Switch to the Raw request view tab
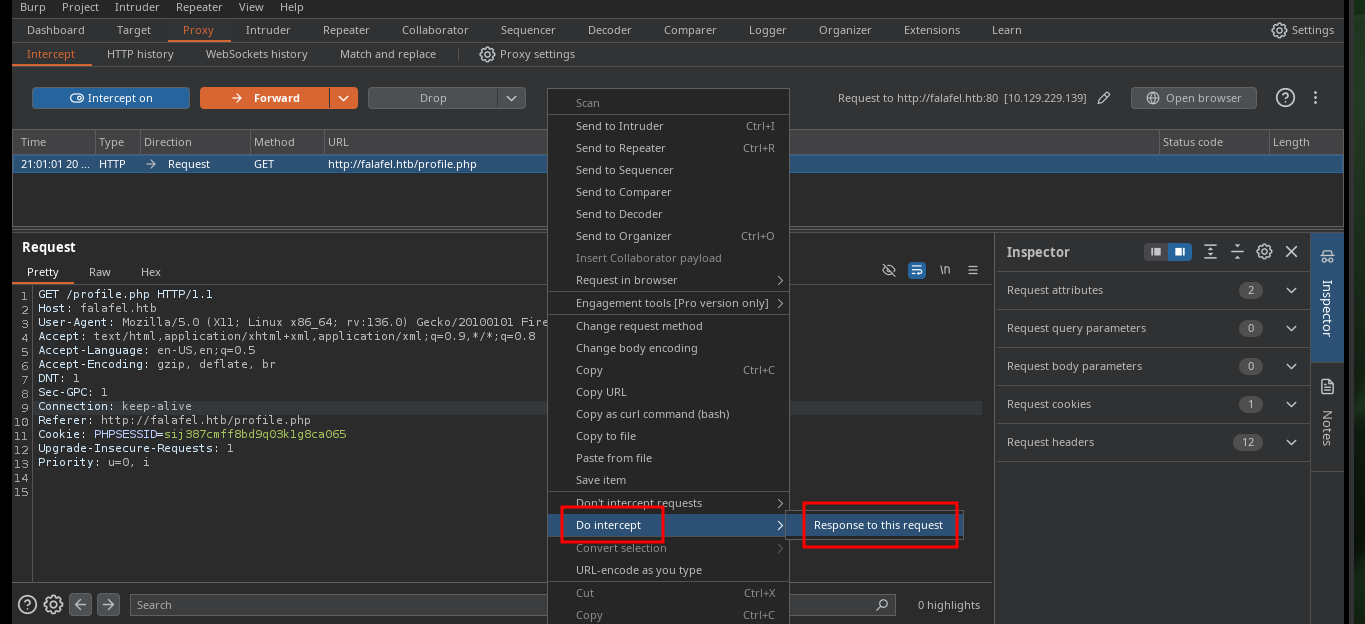This screenshot has height=624, width=1365. click(x=100, y=272)
